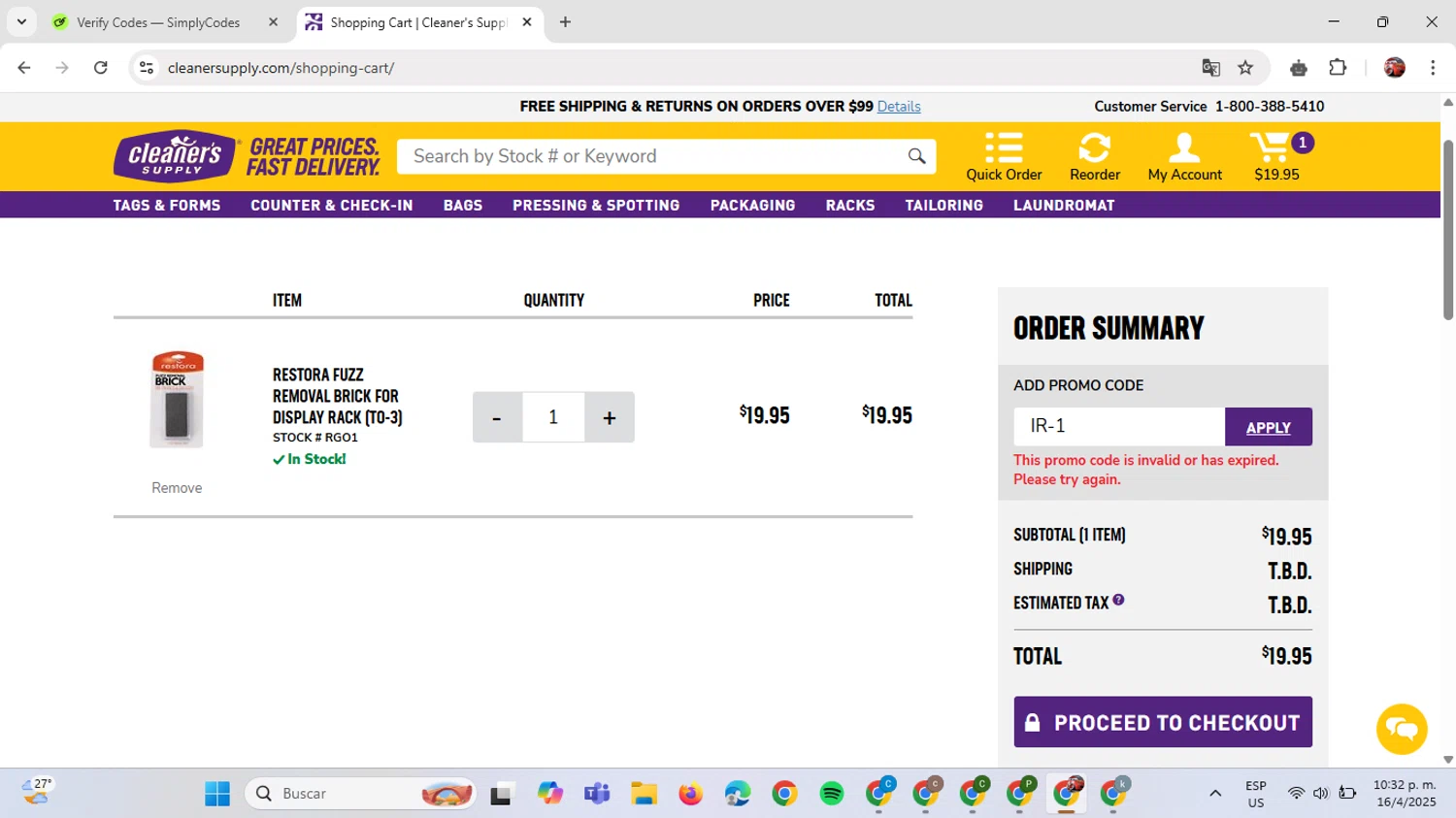The width and height of the screenshot is (1456, 818).
Task: Open the Chrome extensions puzzle icon
Action: pyautogui.click(x=1338, y=68)
